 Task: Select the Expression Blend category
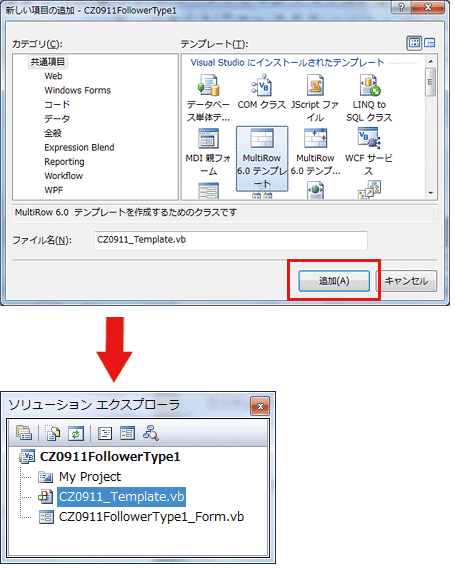pos(79,147)
